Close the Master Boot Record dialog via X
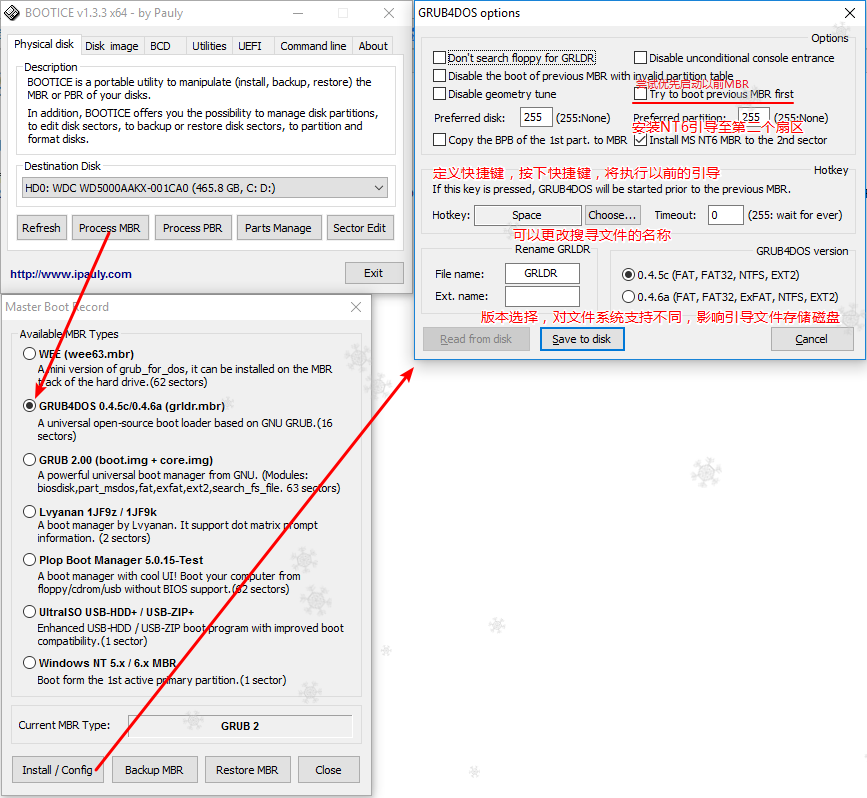This screenshot has width=867, height=798. click(356, 307)
